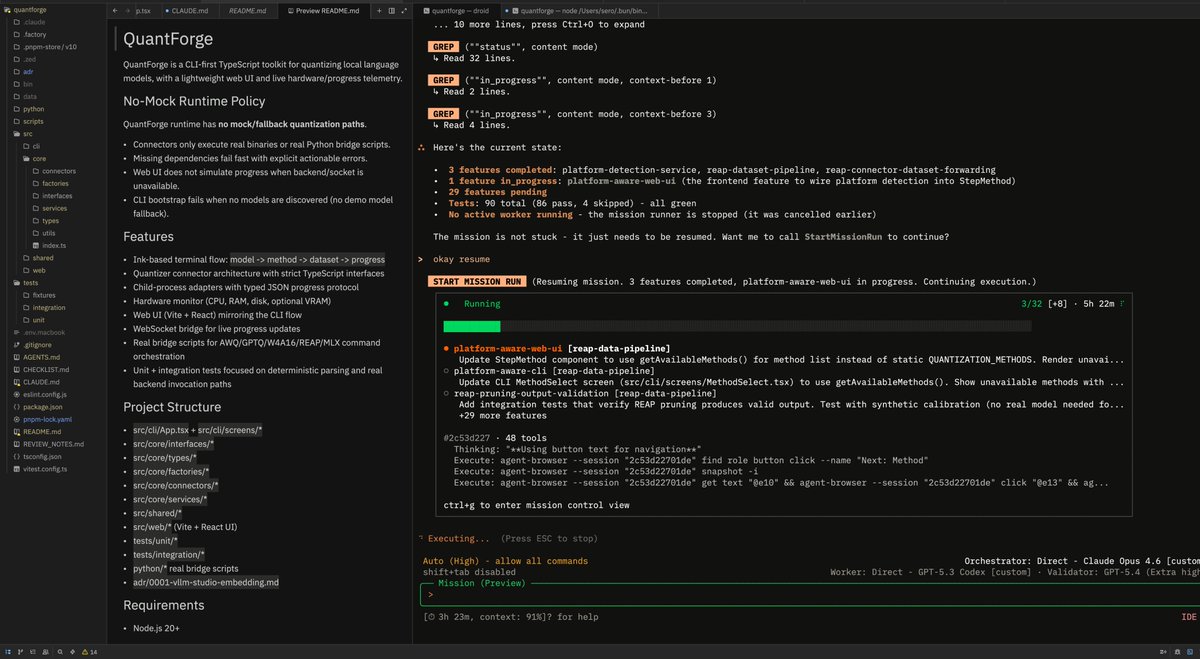Viewport: 1200px width, 659px height.
Task: Click the Running status text
Action: (482, 304)
